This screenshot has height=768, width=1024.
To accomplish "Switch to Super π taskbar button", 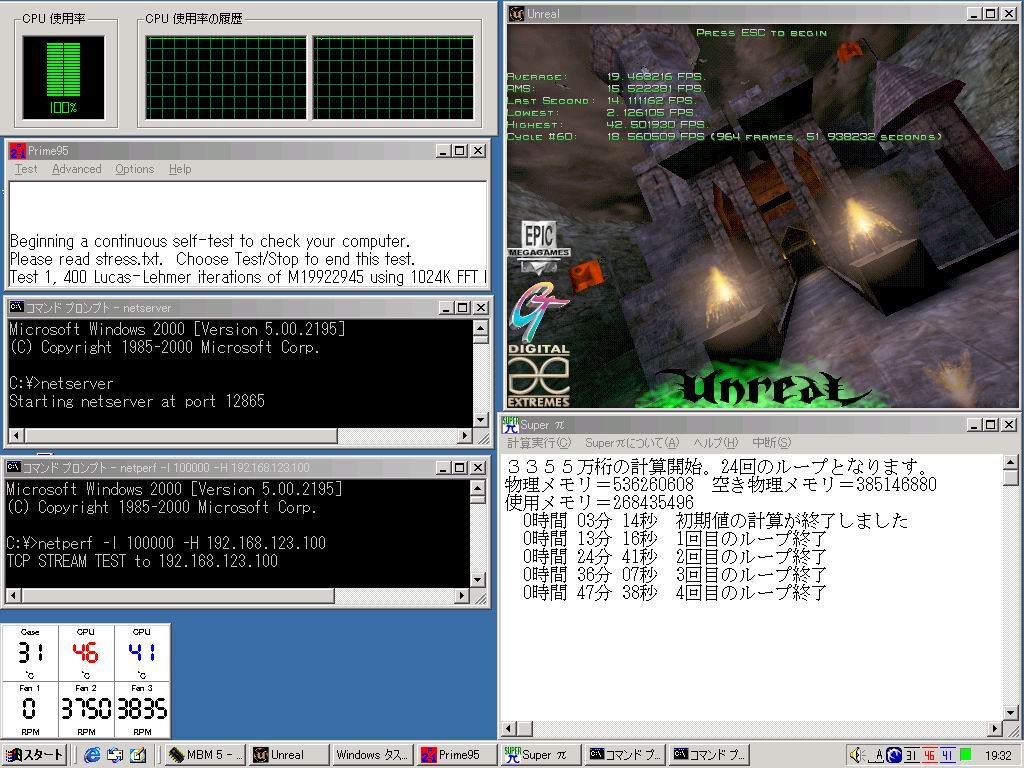I will 541,755.
